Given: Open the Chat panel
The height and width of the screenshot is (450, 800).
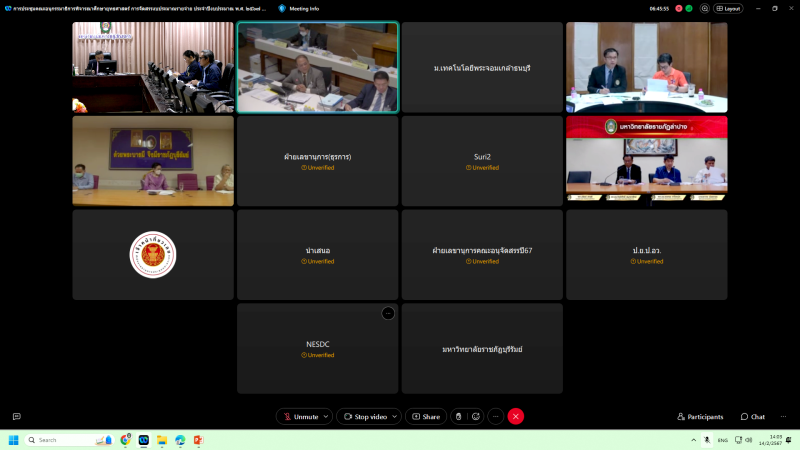Looking at the screenshot, I should click(753, 416).
